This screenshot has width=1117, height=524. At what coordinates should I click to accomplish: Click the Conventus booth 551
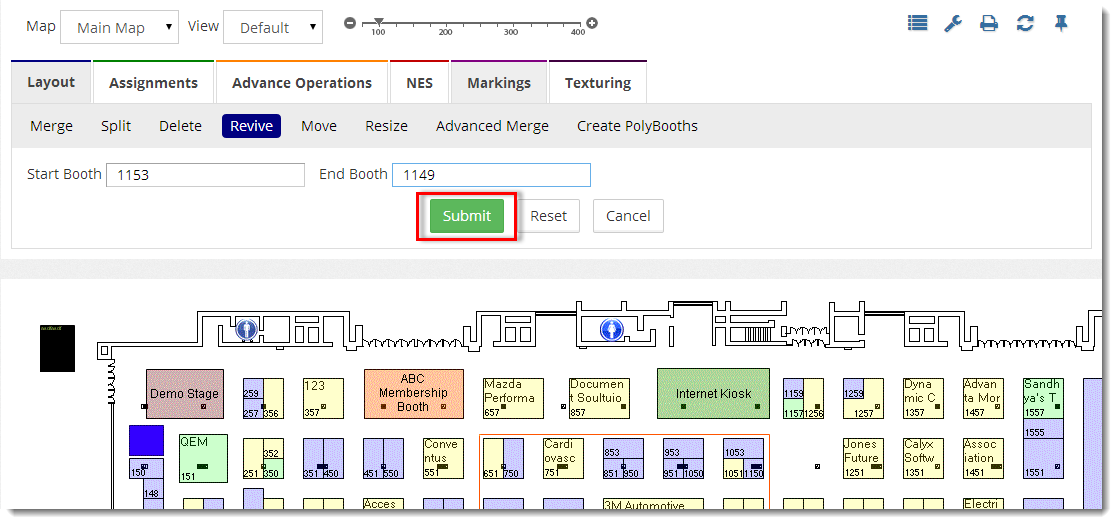click(443, 458)
